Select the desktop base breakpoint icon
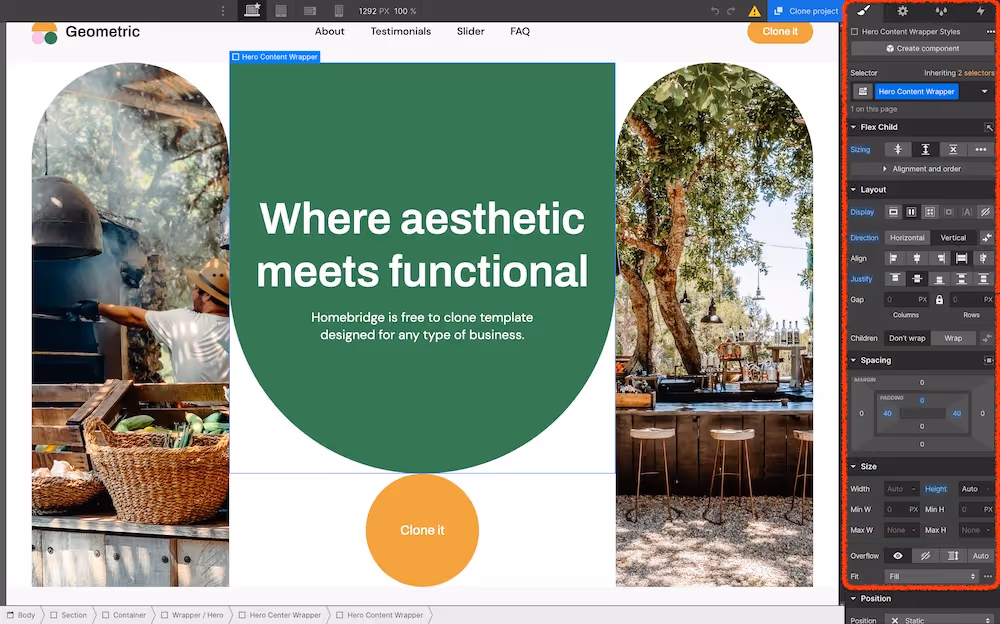This screenshot has height=624, width=1000. click(253, 11)
